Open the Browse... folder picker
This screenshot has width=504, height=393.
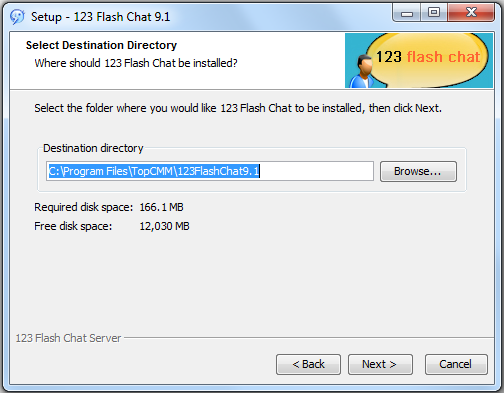click(x=418, y=171)
